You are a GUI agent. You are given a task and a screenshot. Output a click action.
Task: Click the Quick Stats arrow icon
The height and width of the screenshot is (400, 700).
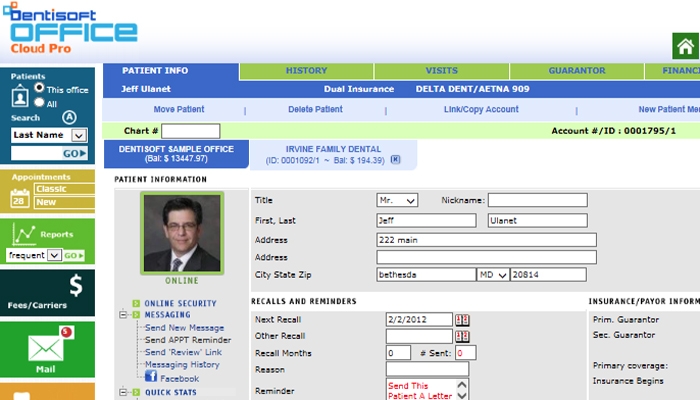coord(136,392)
